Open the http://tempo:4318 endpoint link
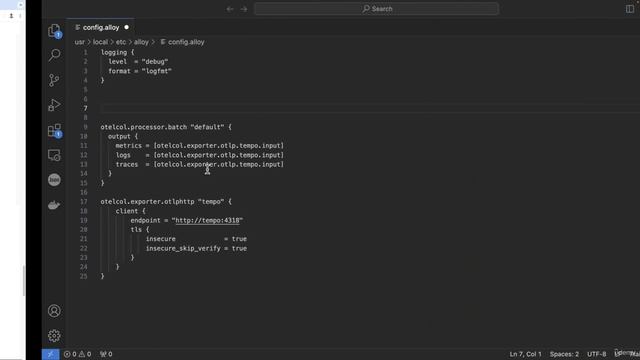The height and width of the screenshot is (360, 640). tap(207, 220)
